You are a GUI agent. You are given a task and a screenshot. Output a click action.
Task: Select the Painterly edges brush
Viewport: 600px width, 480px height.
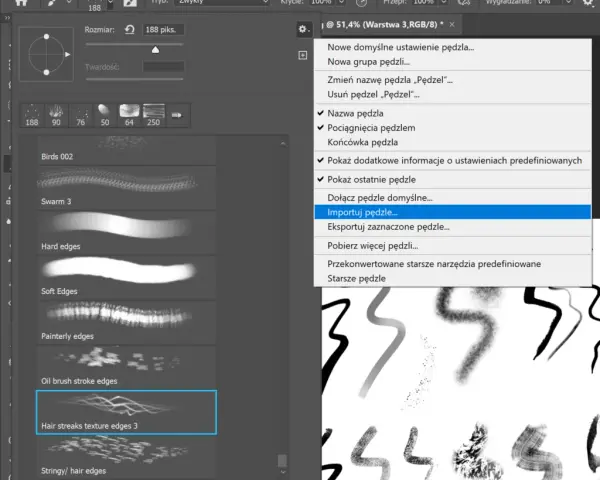(126, 322)
